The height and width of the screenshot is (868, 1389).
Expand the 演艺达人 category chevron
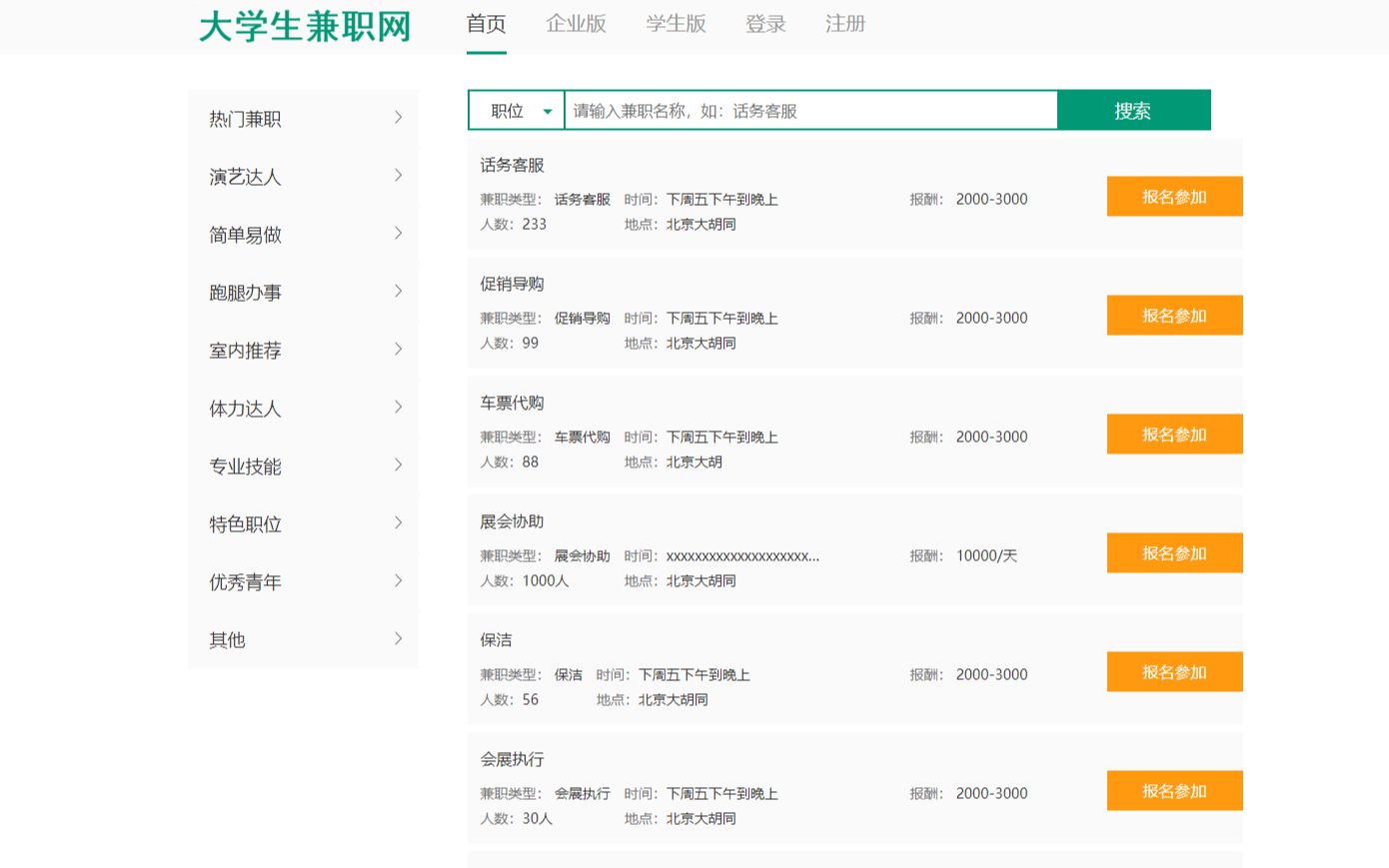coord(398,176)
